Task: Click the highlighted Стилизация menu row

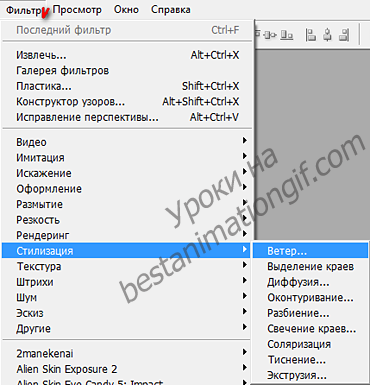Action: click(127, 251)
